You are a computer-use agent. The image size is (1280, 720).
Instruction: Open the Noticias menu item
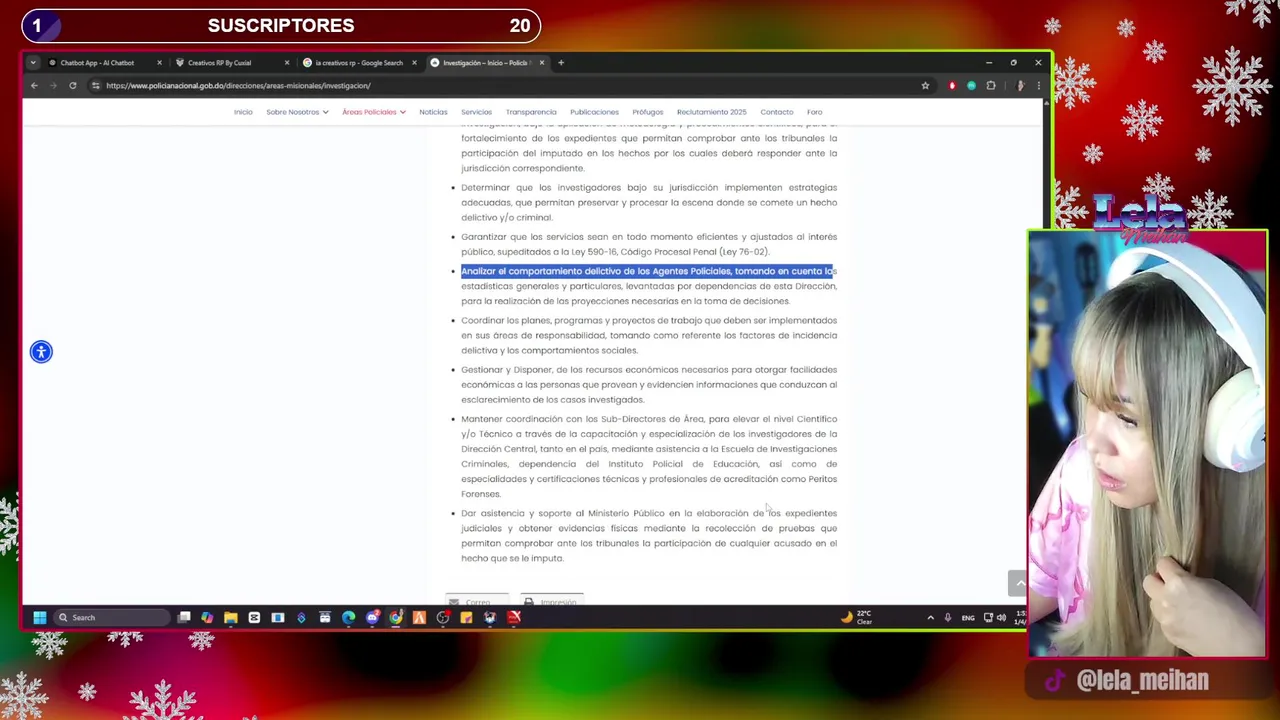click(433, 112)
